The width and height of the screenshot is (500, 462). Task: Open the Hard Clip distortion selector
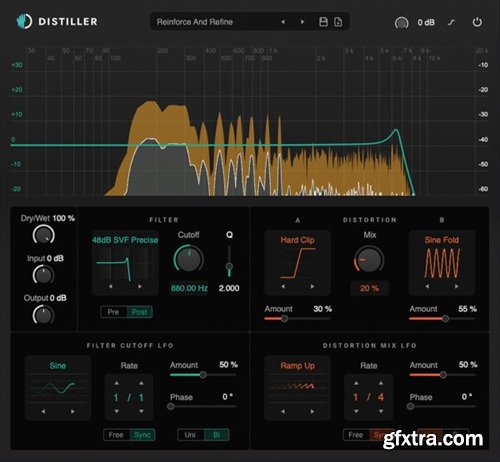click(x=297, y=240)
